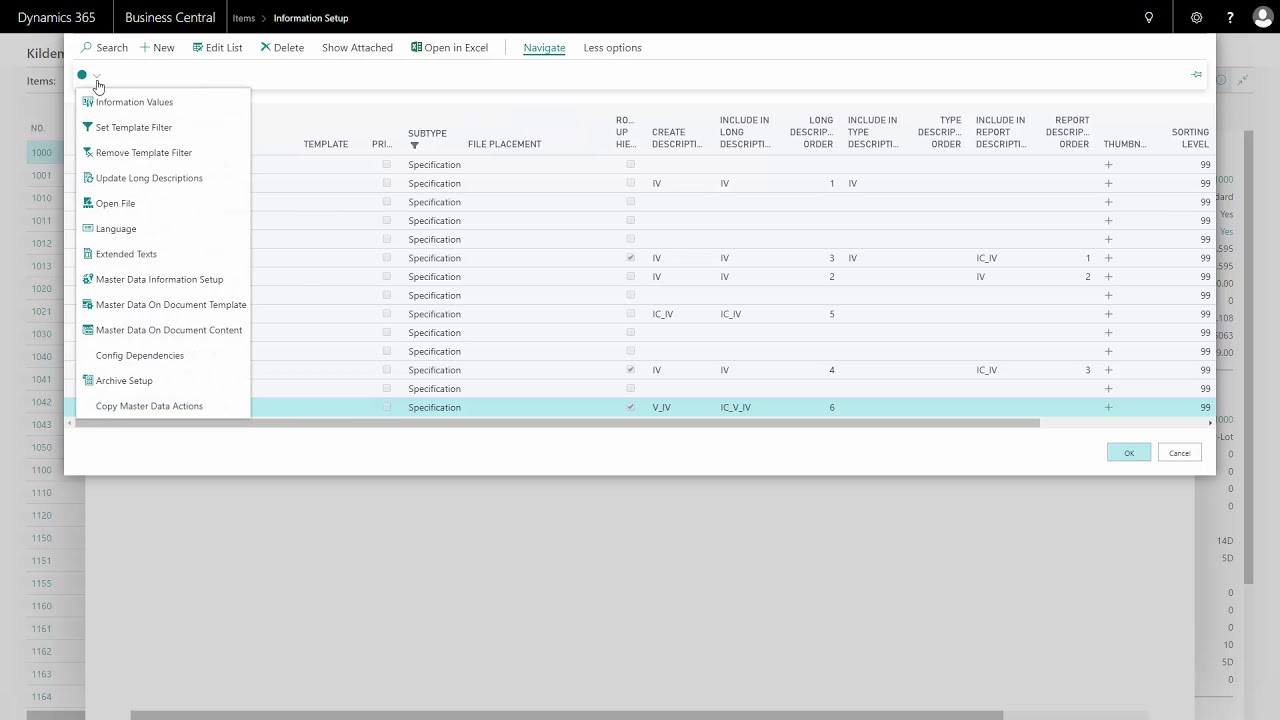Toggle roll-up hierarchy checkbox in V_IV row
Viewport: 1280px width, 720px height.
pos(630,408)
